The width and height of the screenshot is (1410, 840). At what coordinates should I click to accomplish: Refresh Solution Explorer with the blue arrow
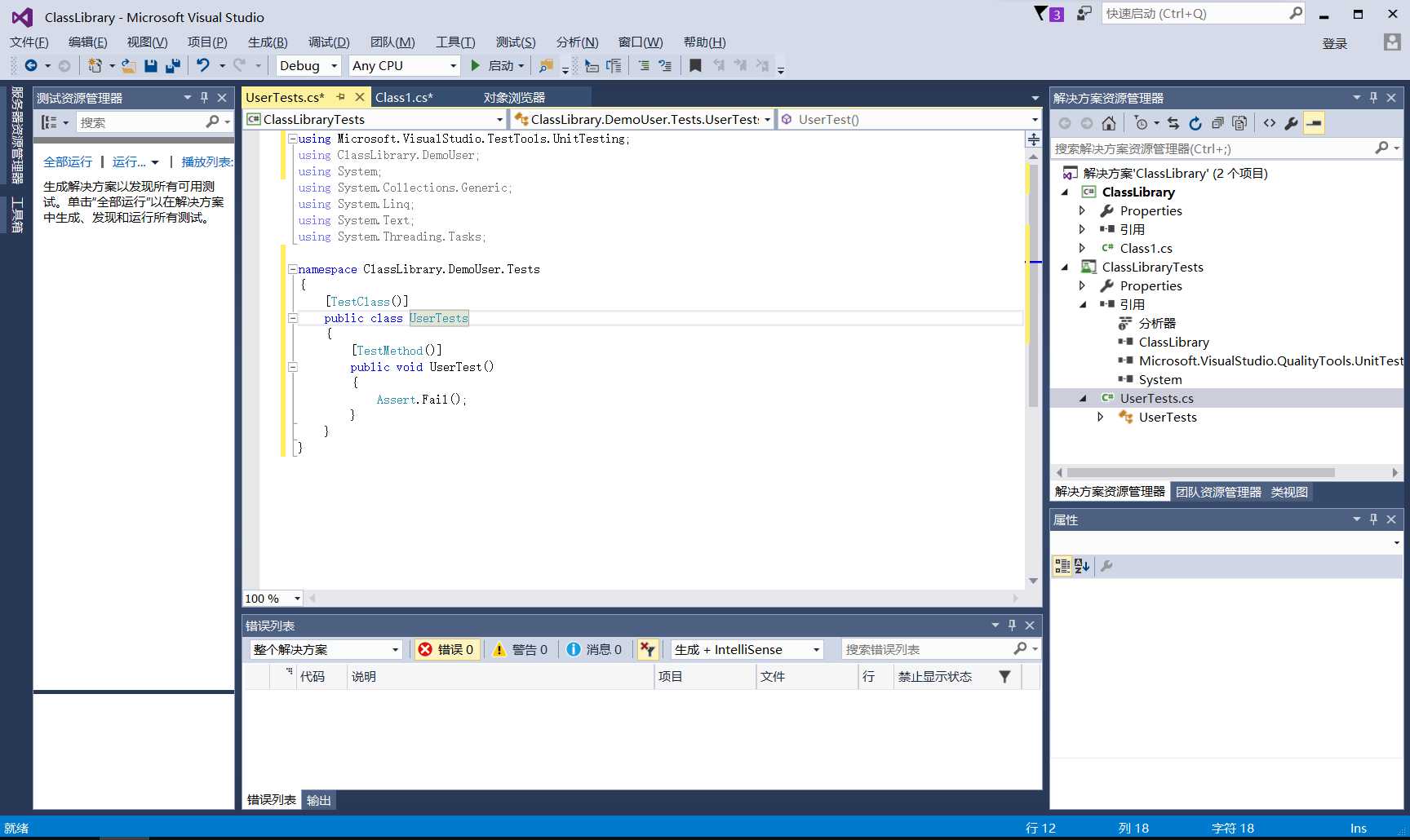pyautogui.click(x=1195, y=123)
